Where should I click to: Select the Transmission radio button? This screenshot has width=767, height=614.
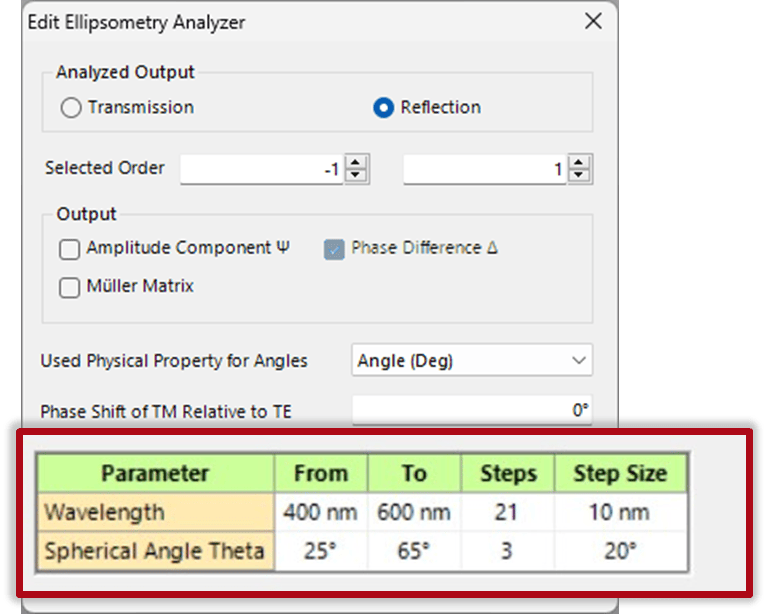[71, 108]
